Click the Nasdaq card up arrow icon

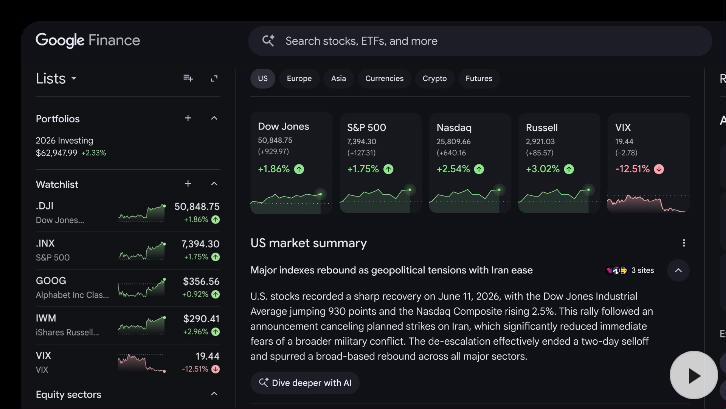click(479, 169)
